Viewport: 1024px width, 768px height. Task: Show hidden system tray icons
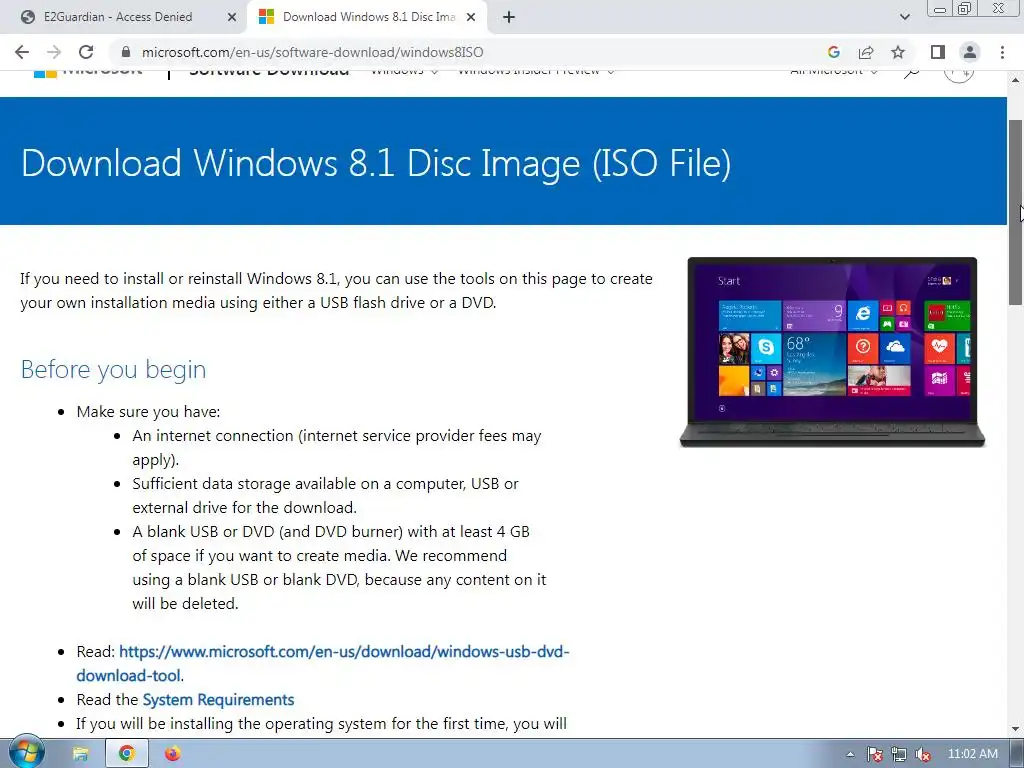click(850, 754)
